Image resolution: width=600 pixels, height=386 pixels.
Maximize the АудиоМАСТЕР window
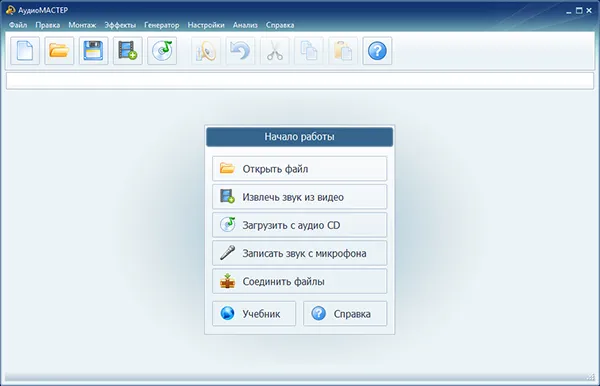(579, 11)
